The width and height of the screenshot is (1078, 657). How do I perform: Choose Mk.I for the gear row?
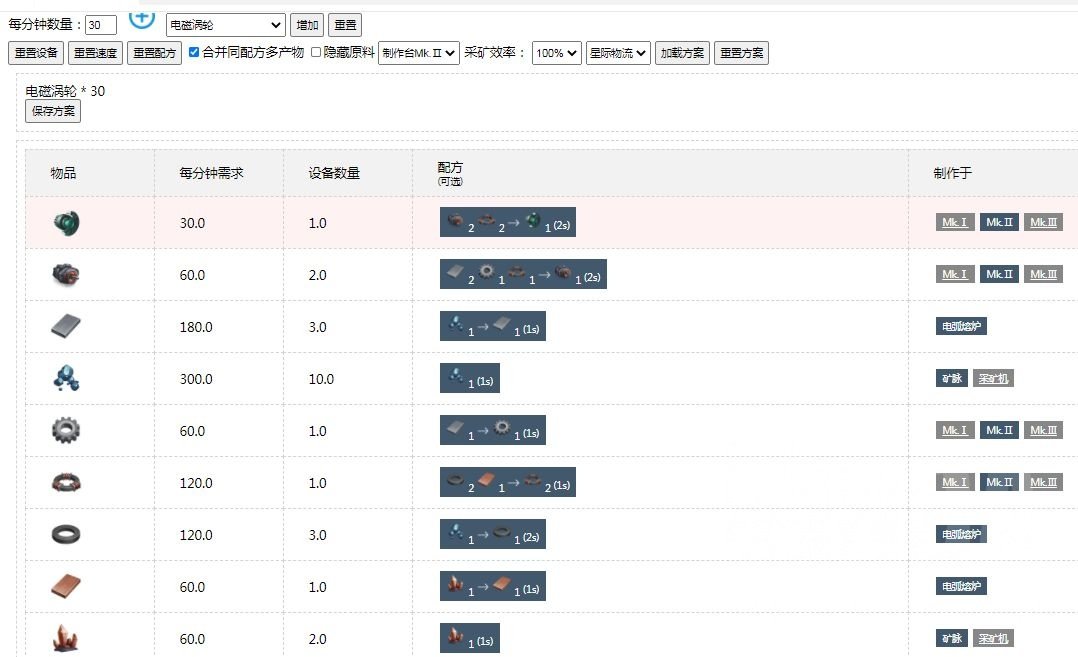(955, 430)
